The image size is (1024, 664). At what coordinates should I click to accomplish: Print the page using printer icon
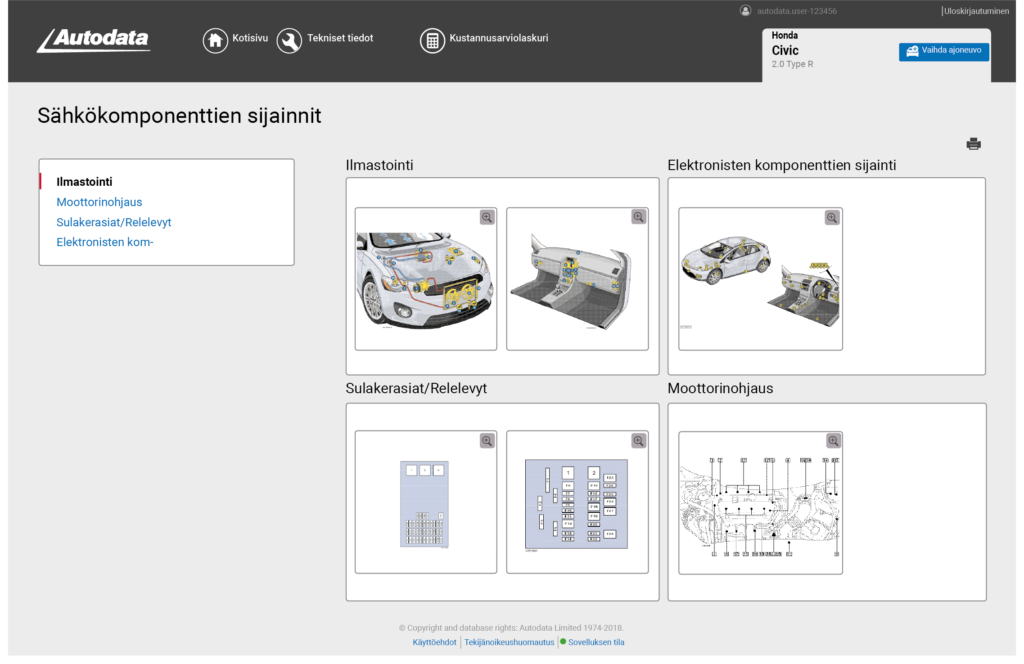973,144
